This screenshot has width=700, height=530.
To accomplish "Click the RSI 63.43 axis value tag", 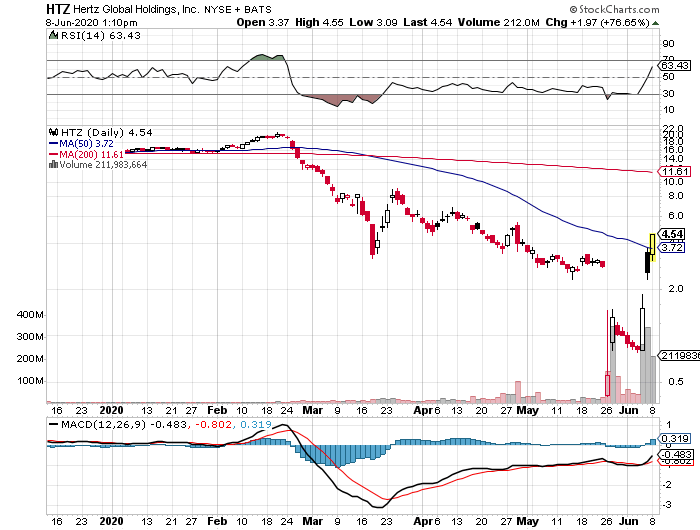I will [675, 66].
